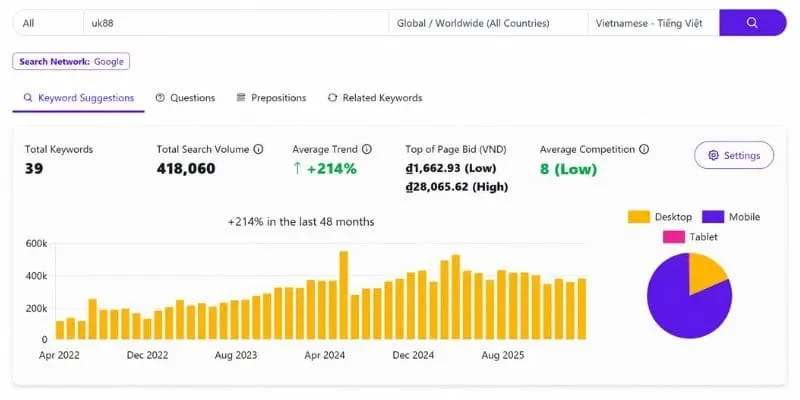Image resolution: width=800 pixels, height=400 pixels.
Task: Click the list icon on Prepositions tab
Action: pyautogui.click(x=241, y=97)
